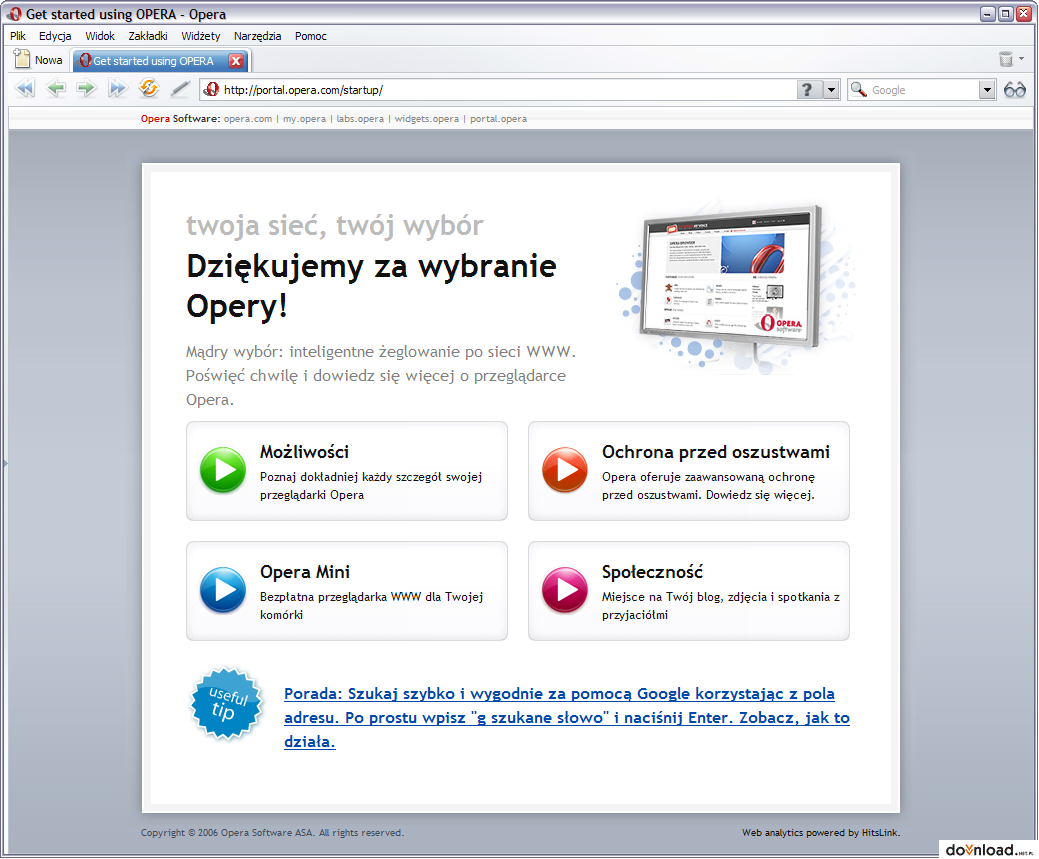Click the orange play icon for Ochrona

click(x=565, y=470)
